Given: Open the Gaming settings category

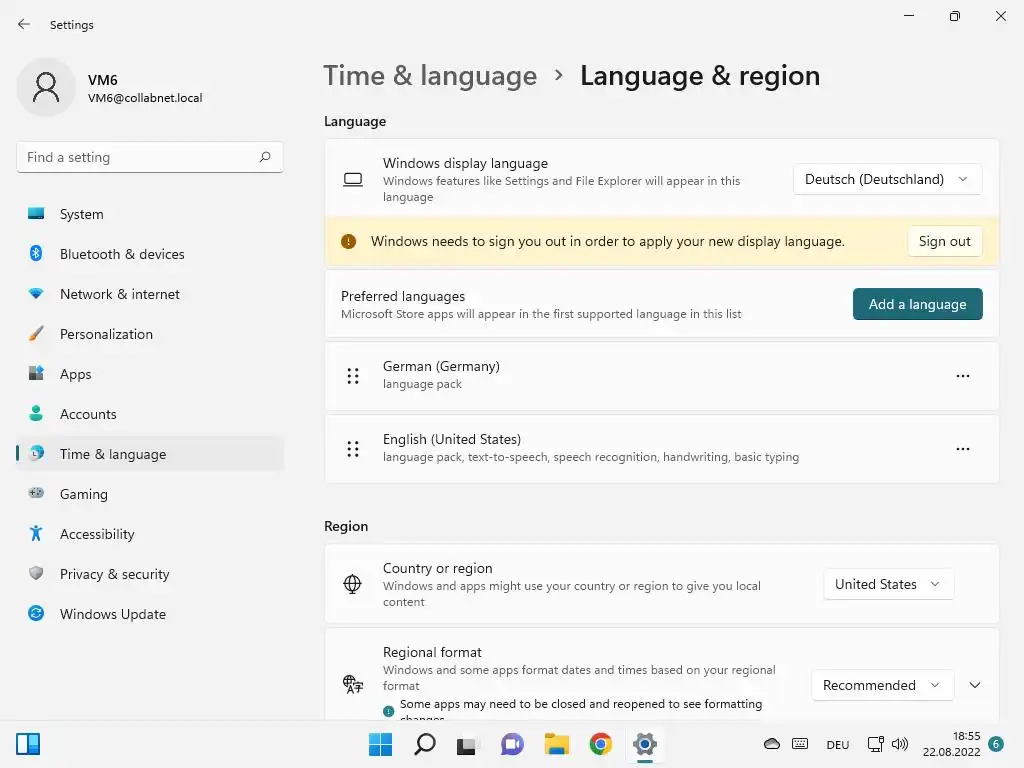Looking at the screenshot, I should pyautogui.click(x=150, y=494).
